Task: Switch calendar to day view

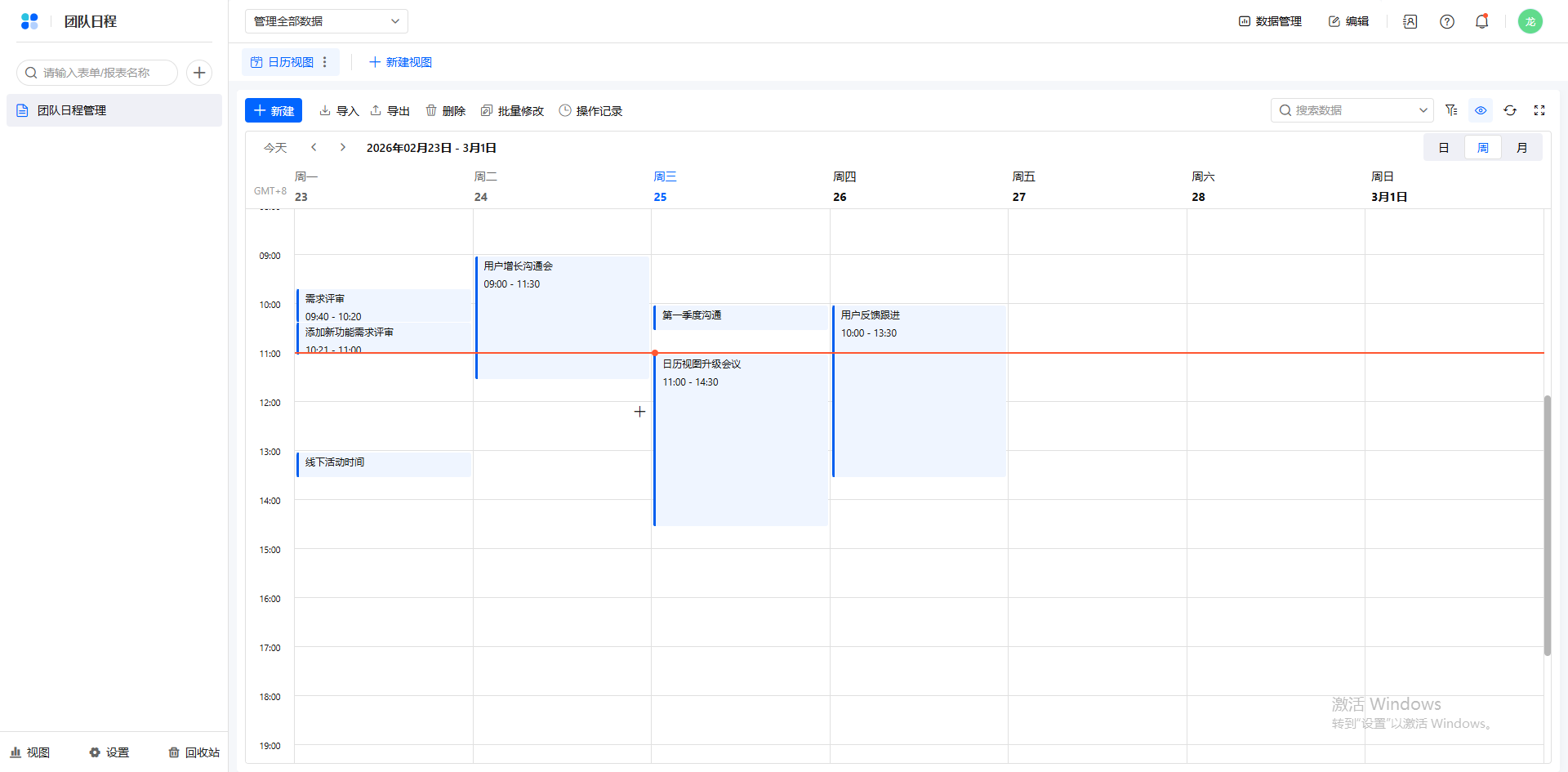Action: (x=1444, y=148)
